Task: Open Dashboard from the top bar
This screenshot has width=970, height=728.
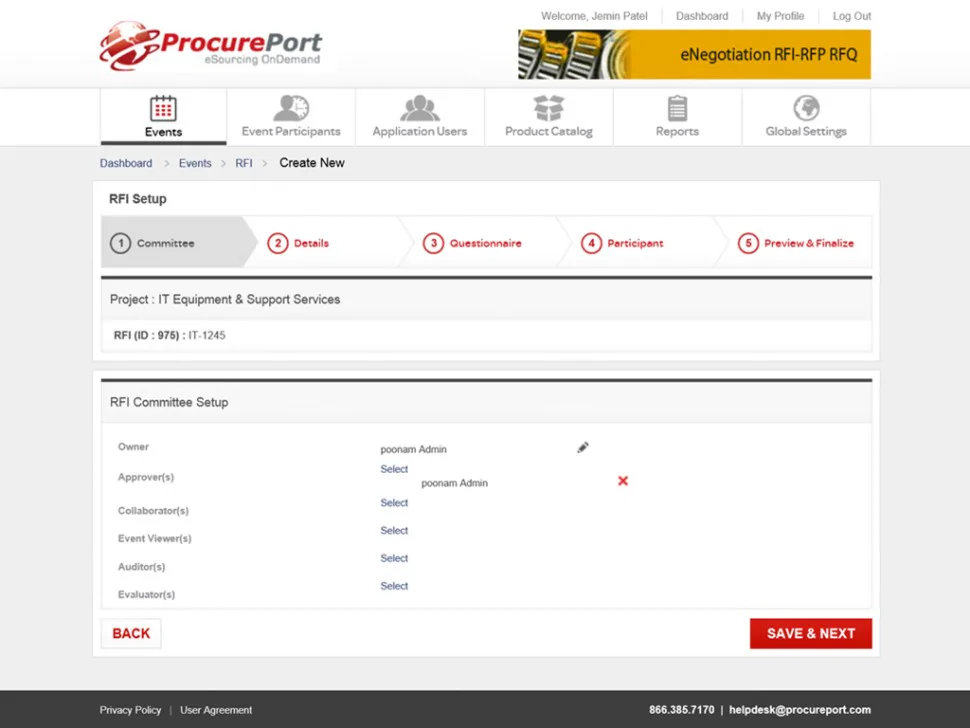Action: (701, 16)
